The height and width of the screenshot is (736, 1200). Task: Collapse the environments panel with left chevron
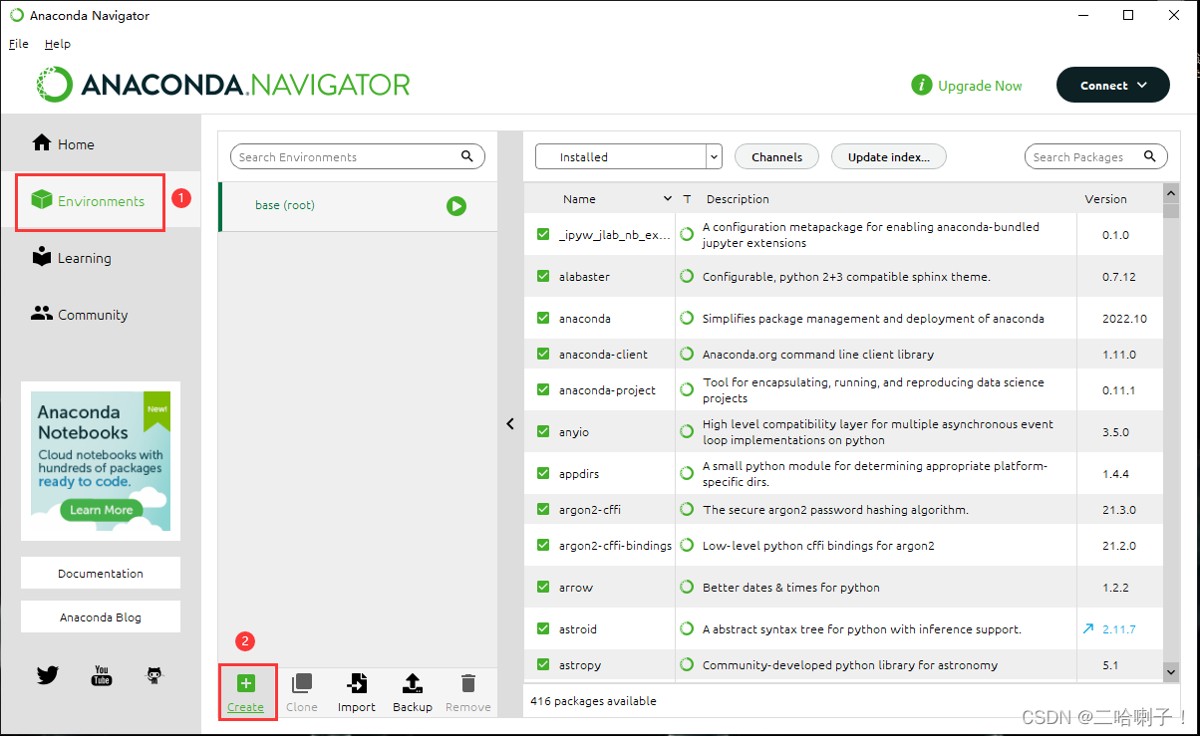[x=510, y=424]
